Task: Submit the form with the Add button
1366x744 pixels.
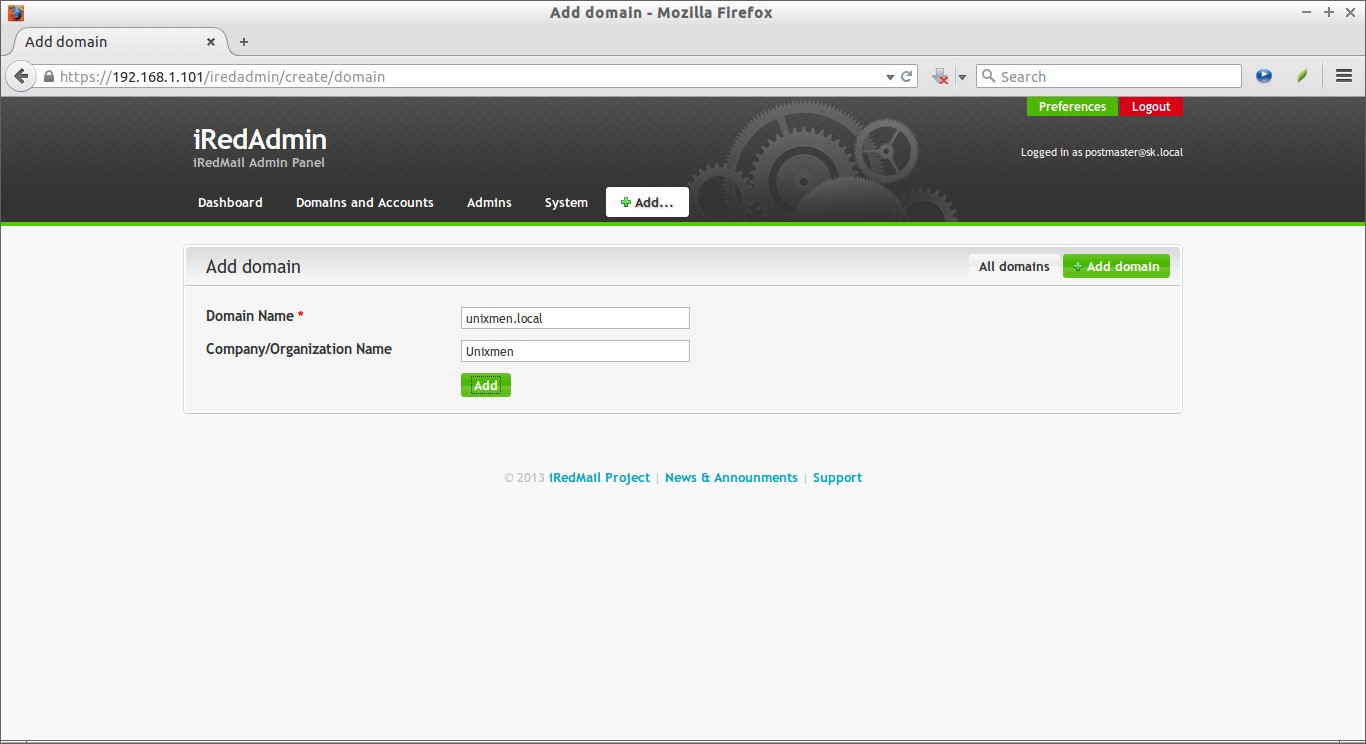Action: click(486, 385)
